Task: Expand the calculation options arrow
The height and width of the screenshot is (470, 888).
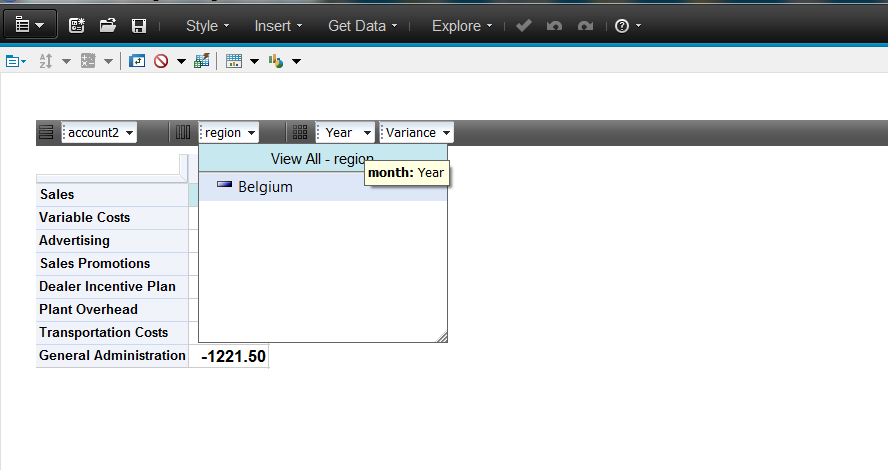Action: 108,61
